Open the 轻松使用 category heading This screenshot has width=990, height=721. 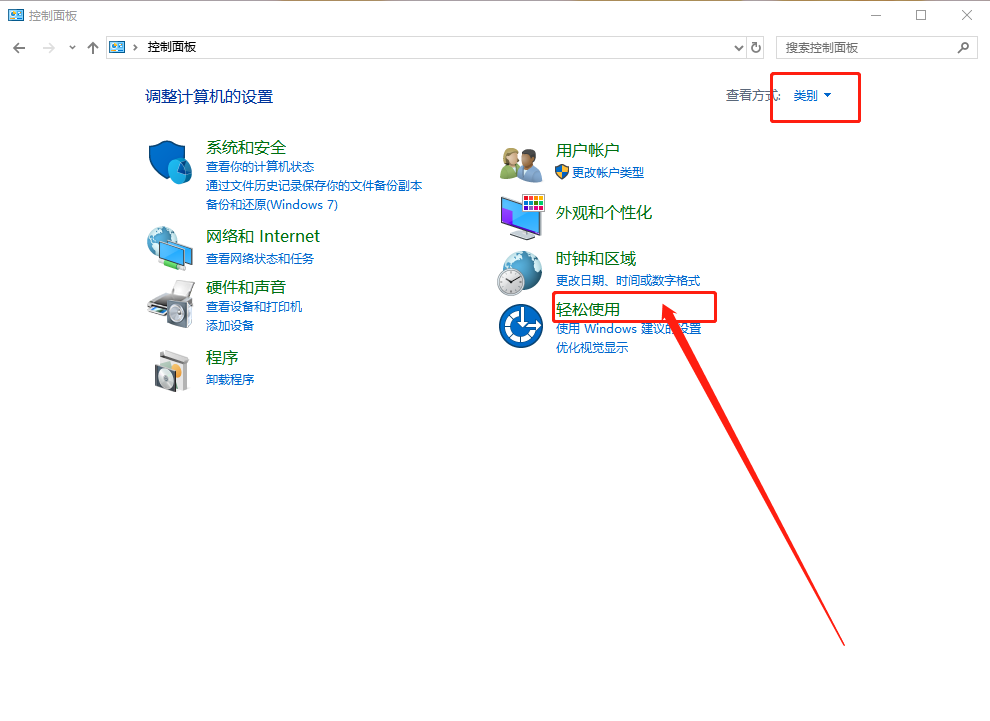tap(588, 309)
